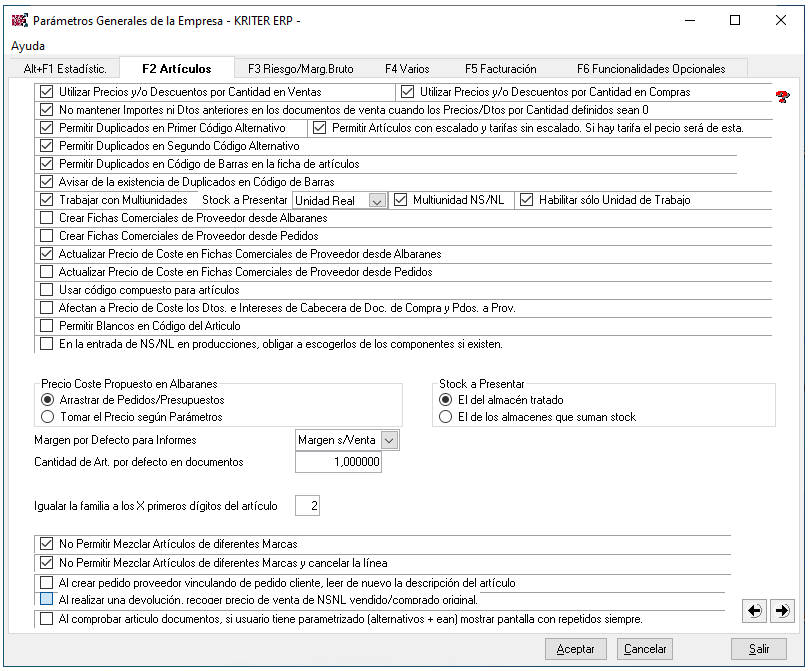Select Tomar el Precio según Parámetros option
The height and width of the screenshot is (671, 812).
47,417
